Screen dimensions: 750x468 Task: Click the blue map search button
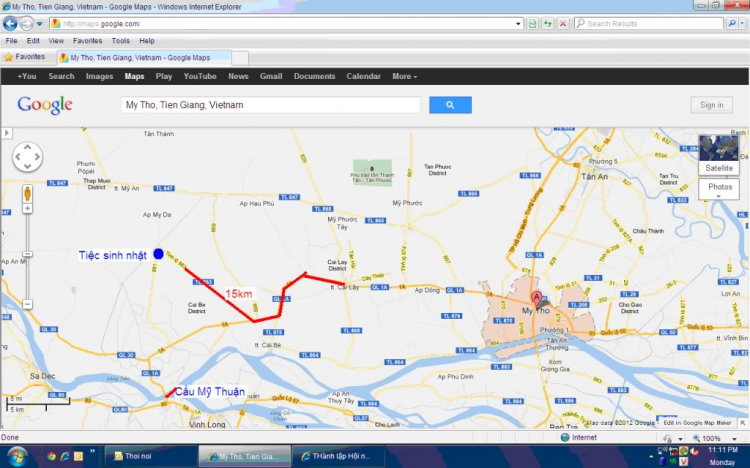(450, 105)
